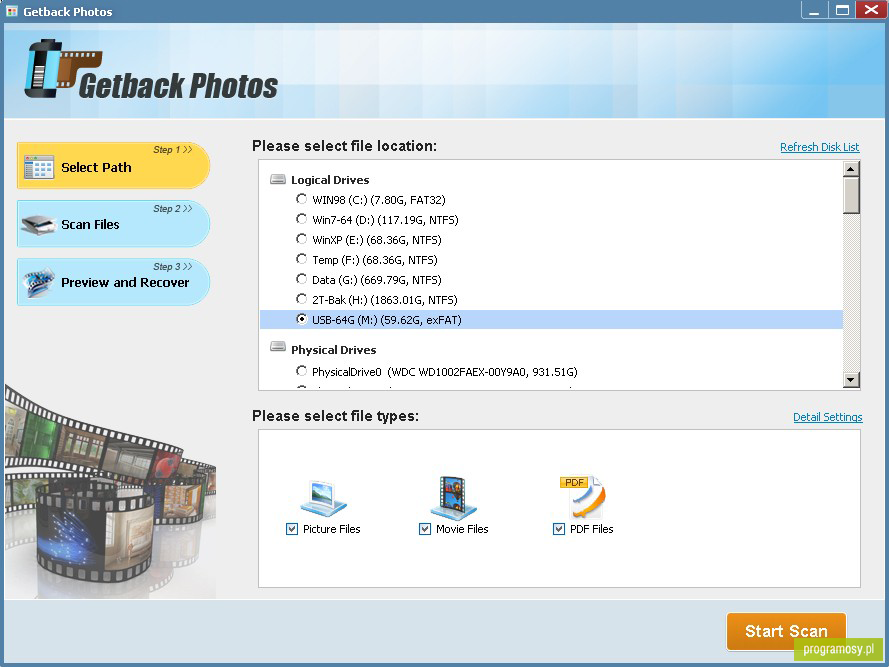Select the USB-64G (M:) drive radio button
Viewport: 889px width, 667px height.
pos(302,319)
